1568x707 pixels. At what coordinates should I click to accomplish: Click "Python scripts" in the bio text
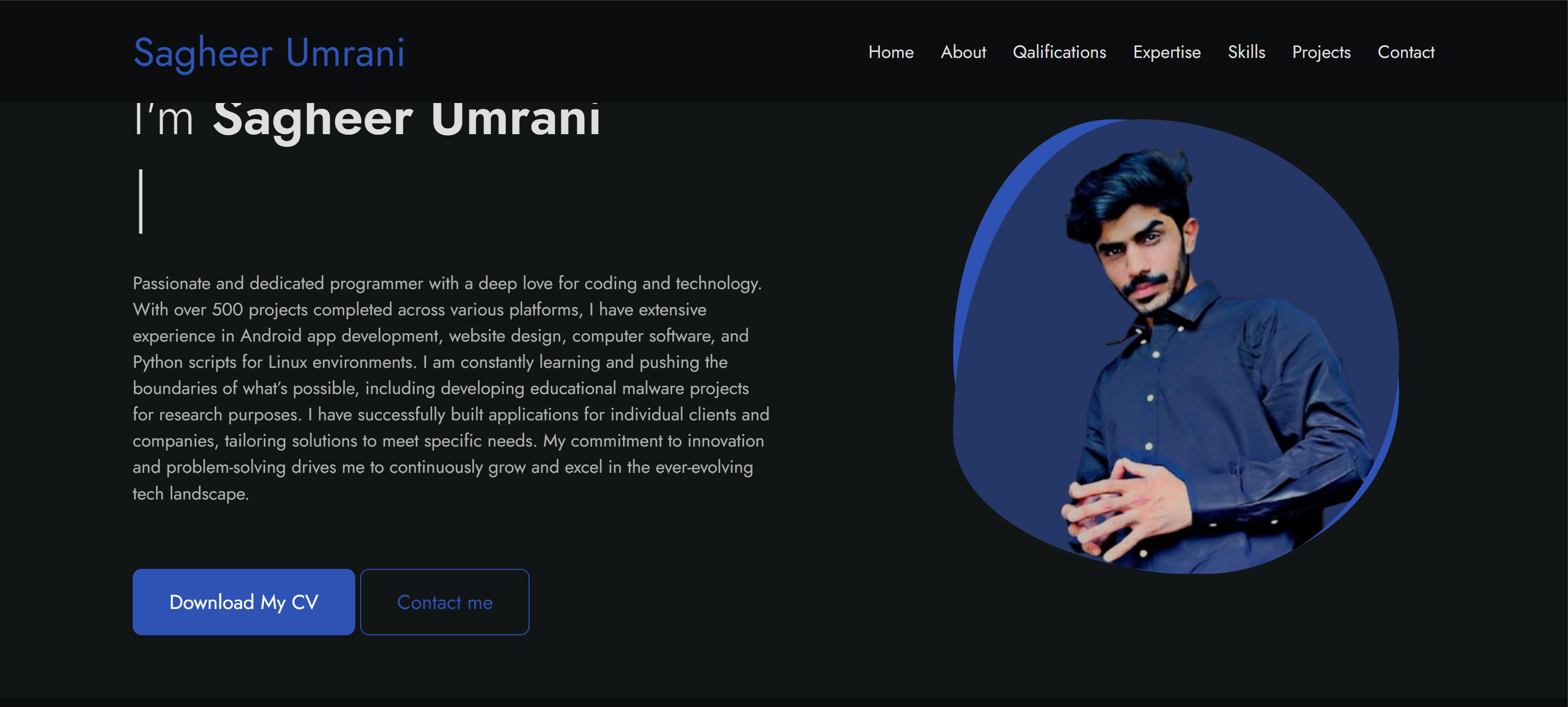point(184,362)
